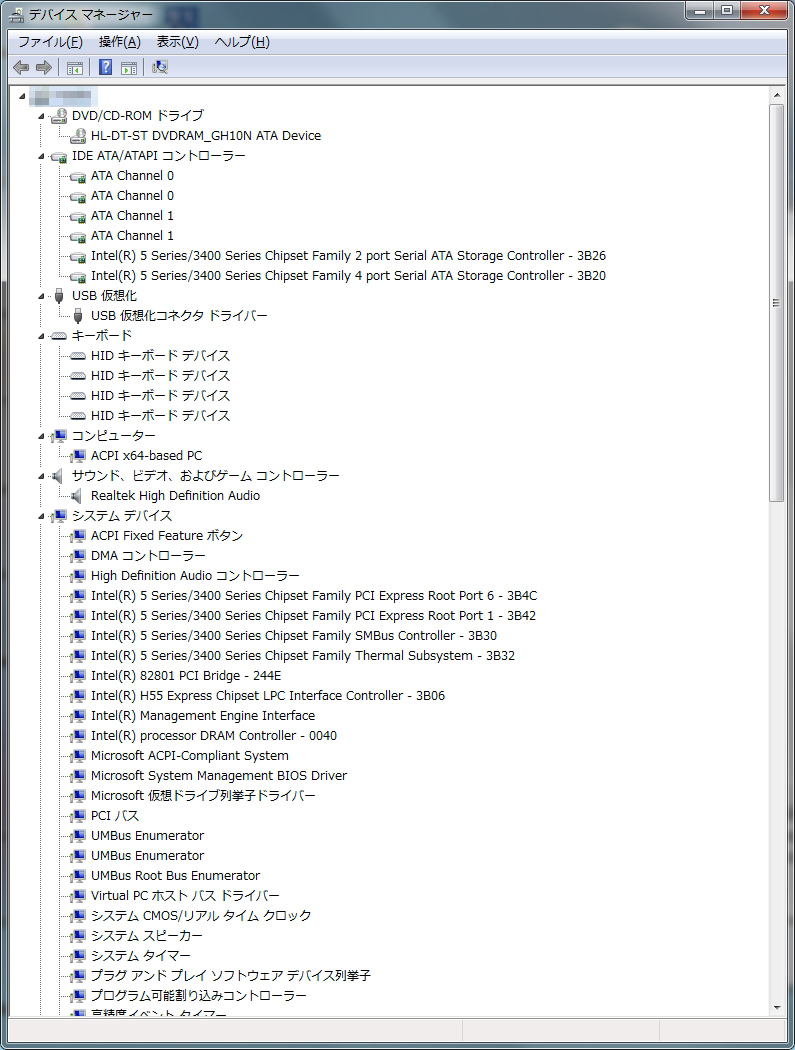795x1050 pixels.
Task: Collapse the USB 仮想化 category
Action: click(42, 296)
